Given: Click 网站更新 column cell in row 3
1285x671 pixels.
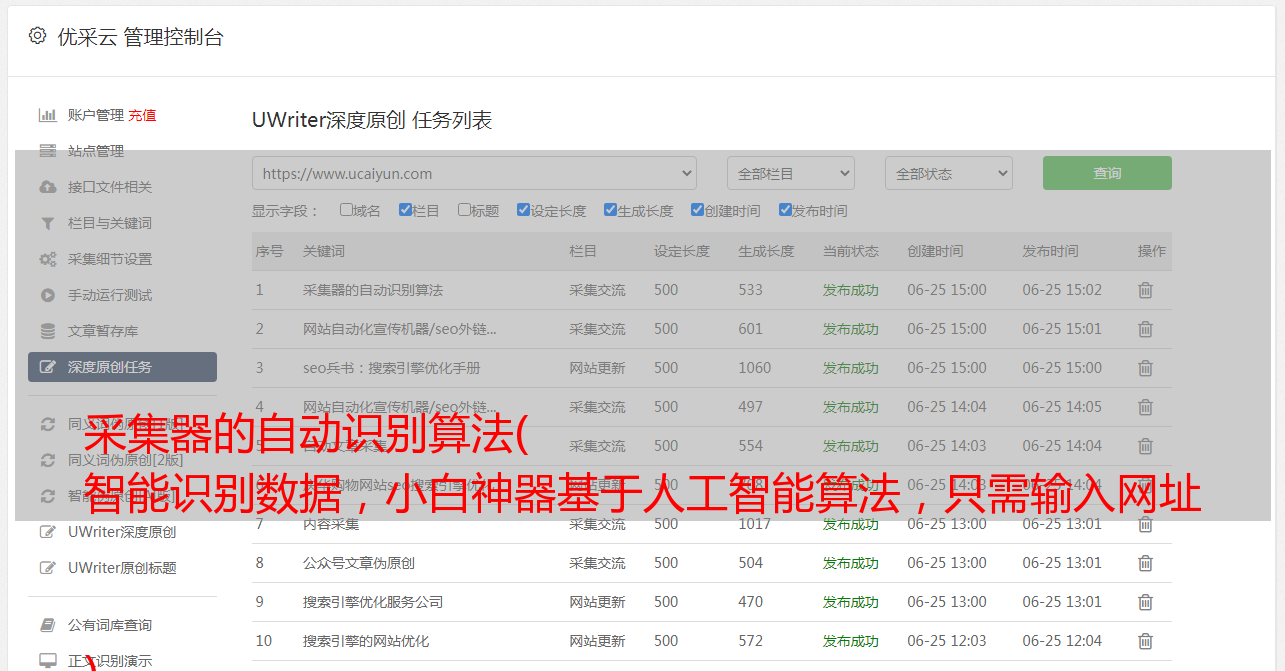Looking at the screenshot, I should pos(597,368).
